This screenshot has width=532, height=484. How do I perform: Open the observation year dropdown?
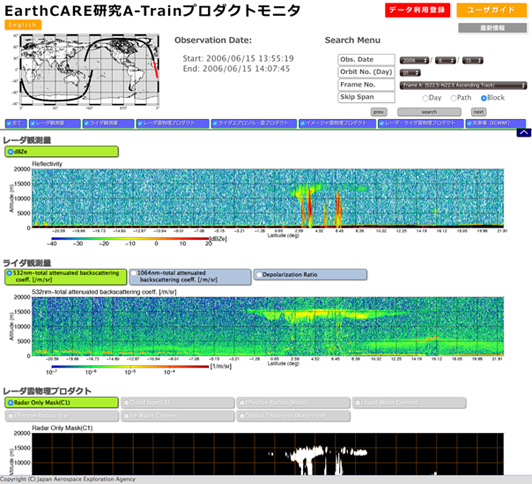pyautogui.click(x=414, y=60)
